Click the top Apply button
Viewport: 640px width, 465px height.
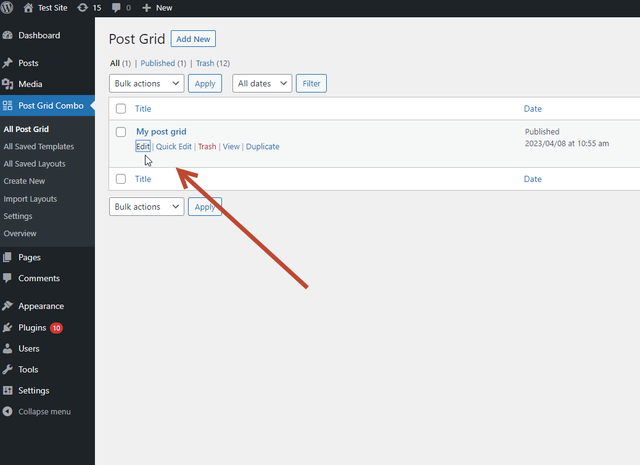205,83
